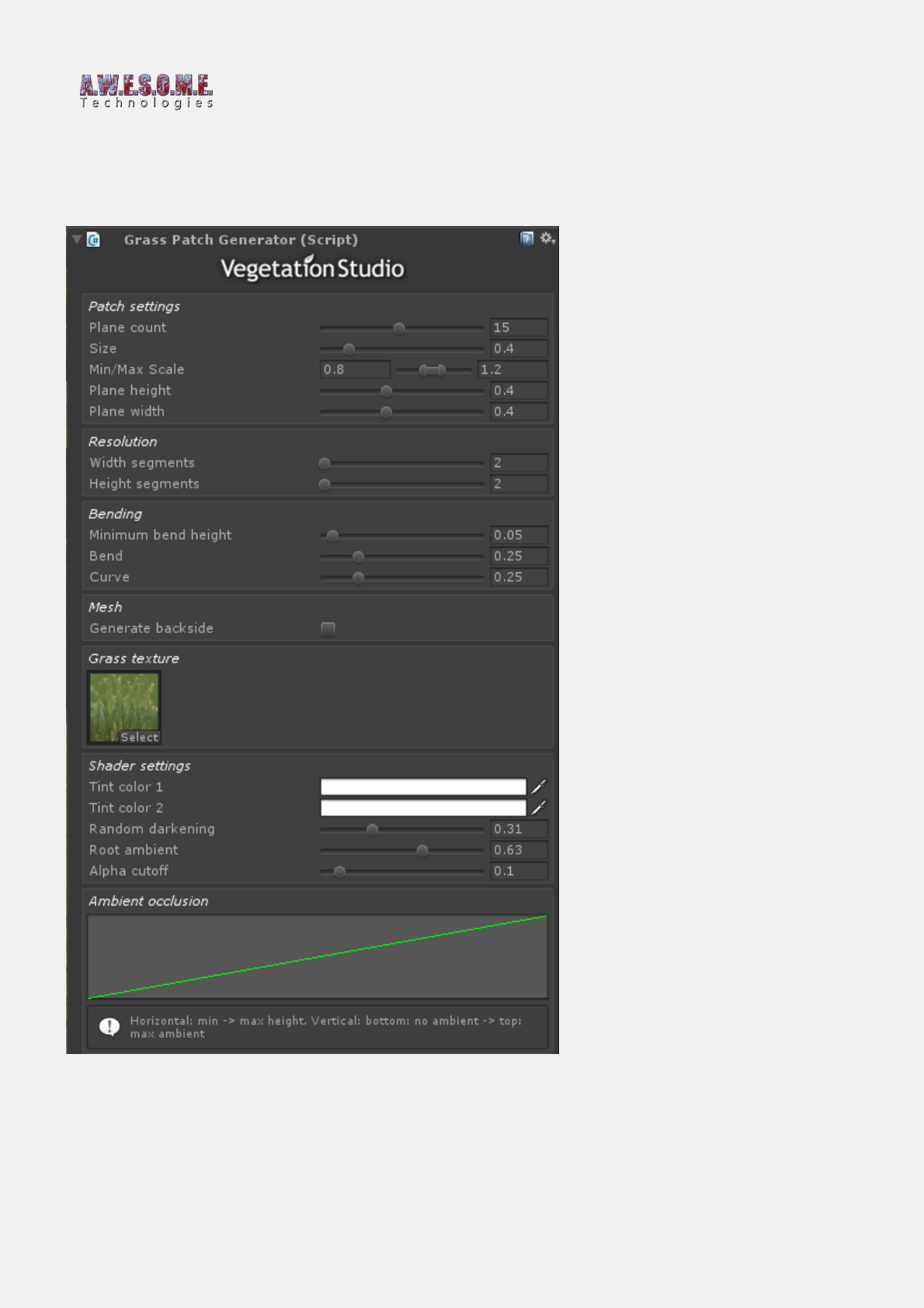This screenshot has height=1308, width=924.
Task: Click the Minimum bend height slider
Action: (401, 535)
